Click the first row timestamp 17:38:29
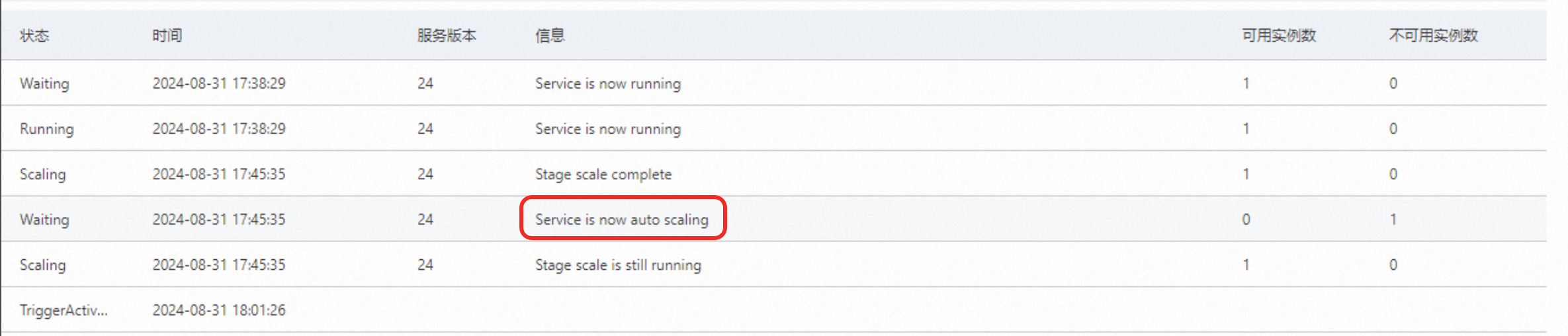This screenshot has height=336, width=1568. [x=219, y=83]
